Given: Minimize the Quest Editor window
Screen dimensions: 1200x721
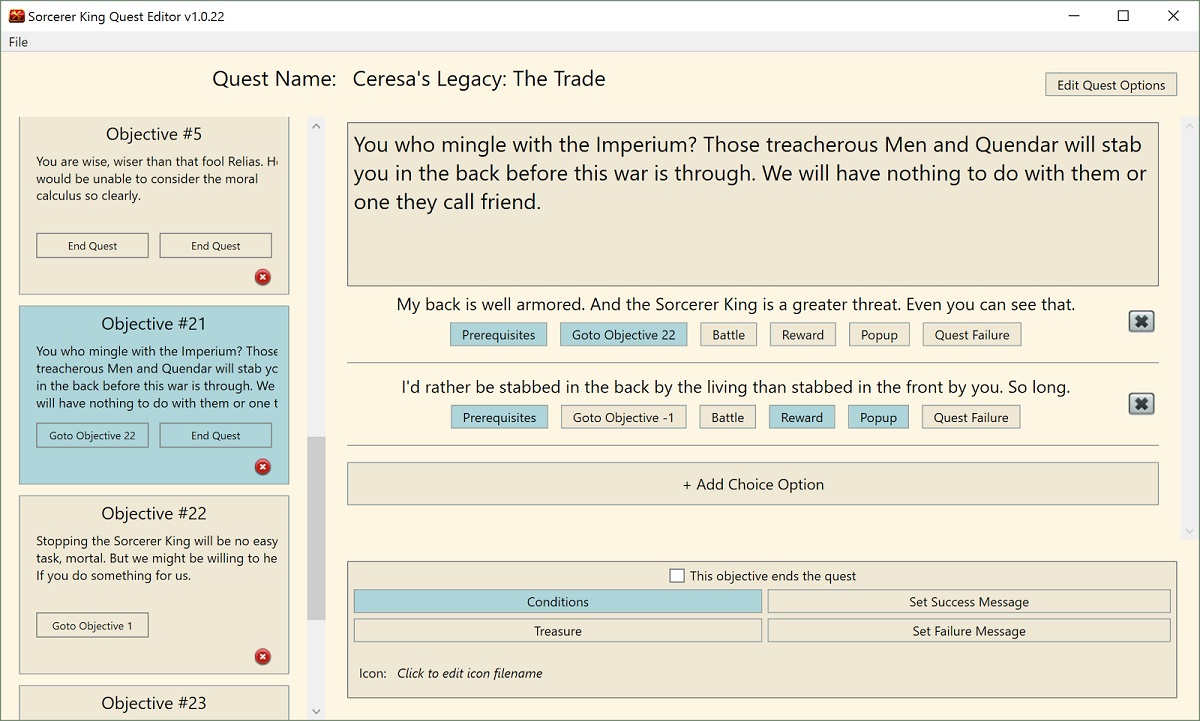Looking at the screenshot, I should (1075, 16).
